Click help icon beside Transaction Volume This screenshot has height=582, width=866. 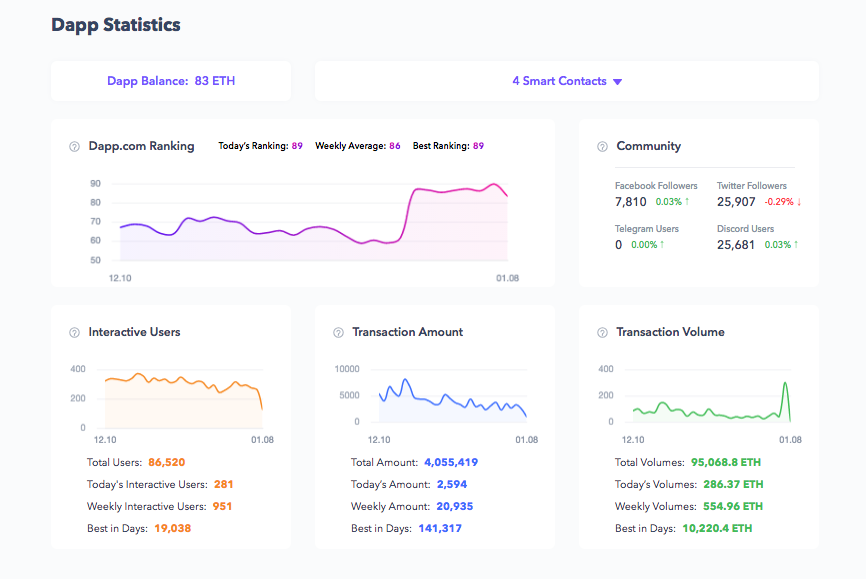(602, 333)
